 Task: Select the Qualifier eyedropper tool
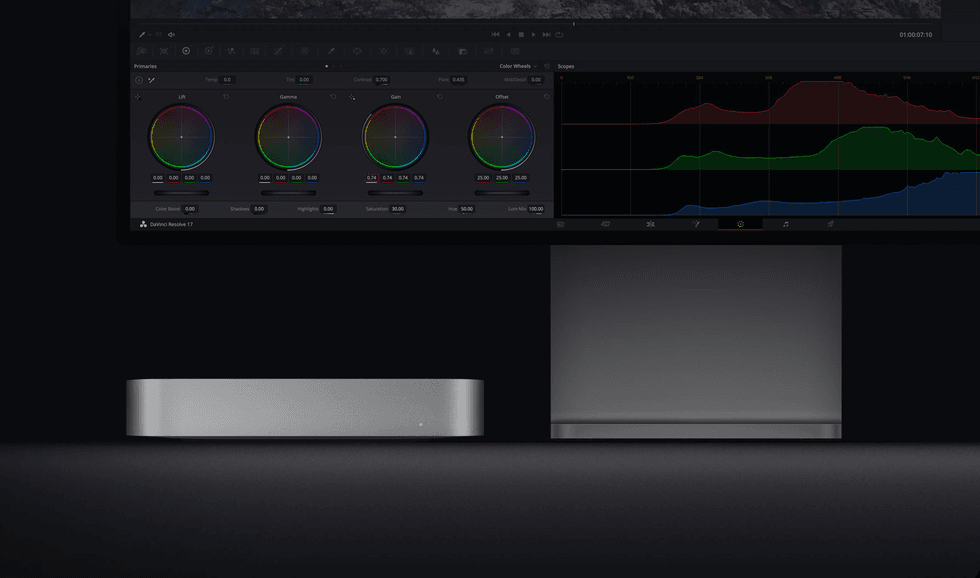click(330, 50)
